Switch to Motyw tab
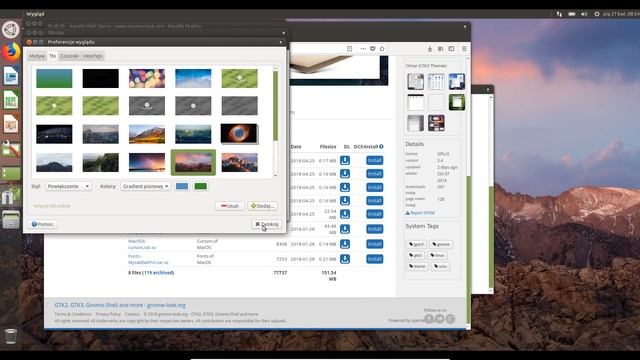Screen dimensions: 640x360 (x=37, y=56)
